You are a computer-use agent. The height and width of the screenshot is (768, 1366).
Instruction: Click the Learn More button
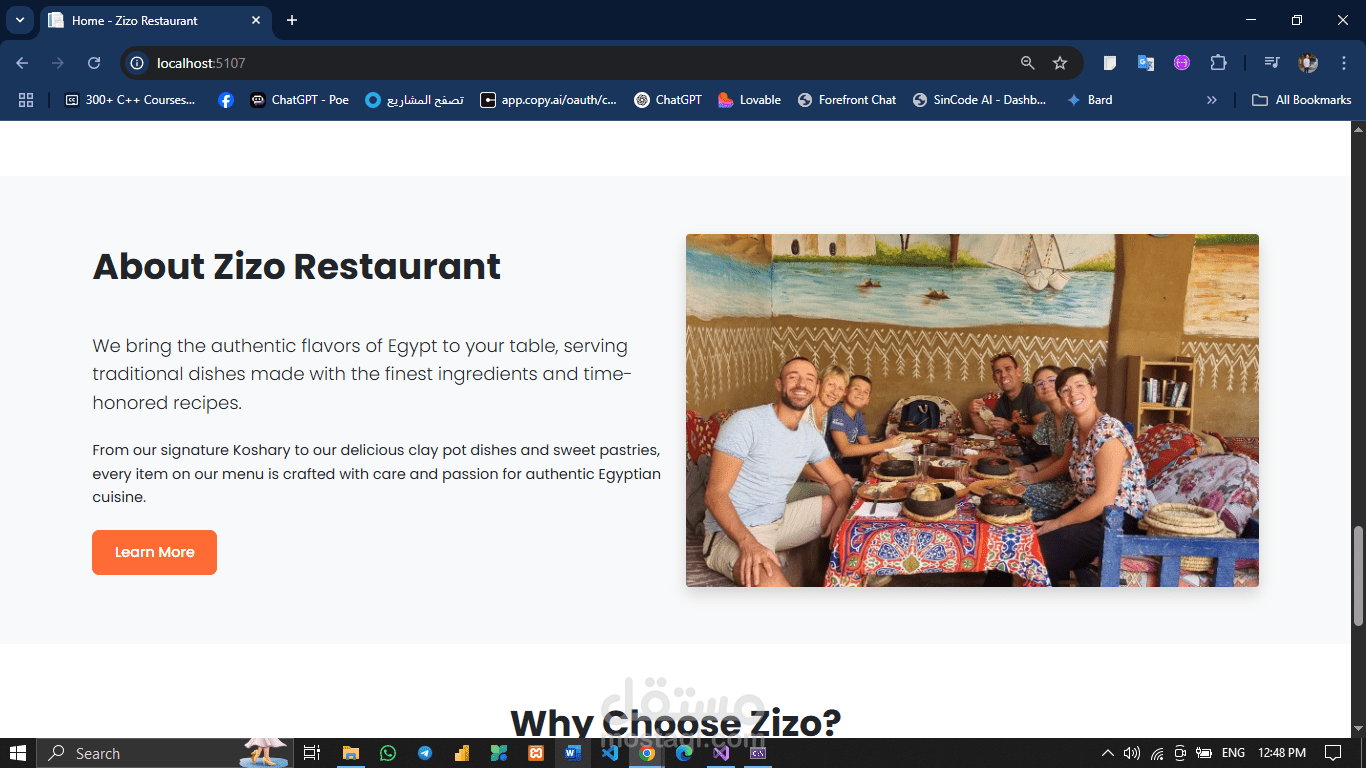pyautogui.click(x=154, y=552)
